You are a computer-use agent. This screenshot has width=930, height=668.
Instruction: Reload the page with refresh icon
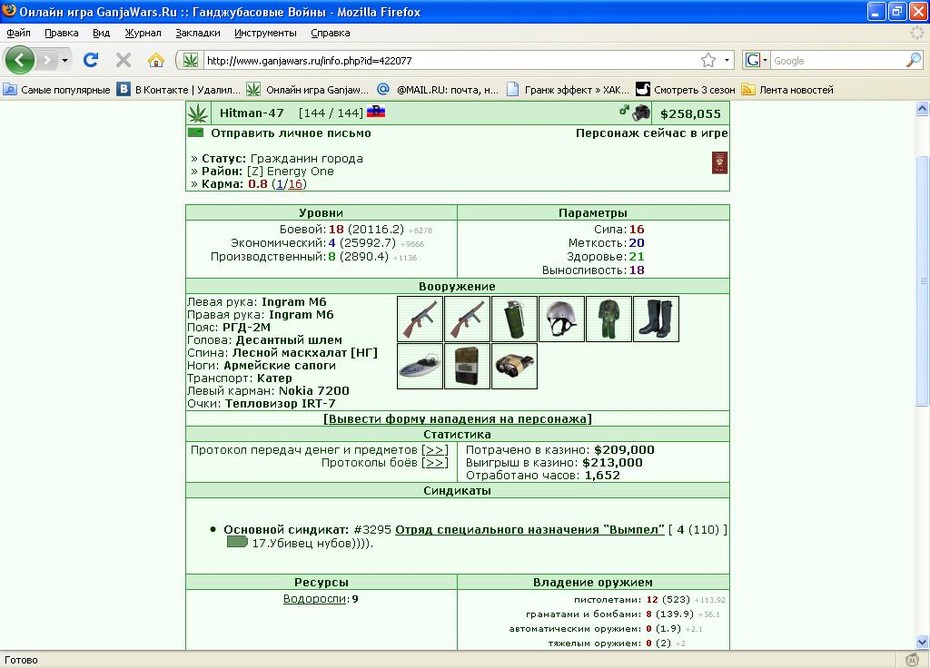[91, 60]
